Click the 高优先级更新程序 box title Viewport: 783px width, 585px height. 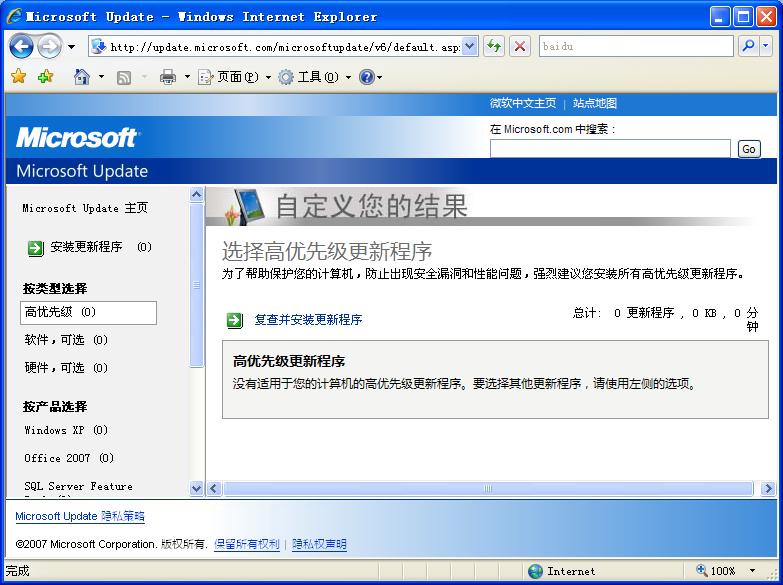pos(289,361)
